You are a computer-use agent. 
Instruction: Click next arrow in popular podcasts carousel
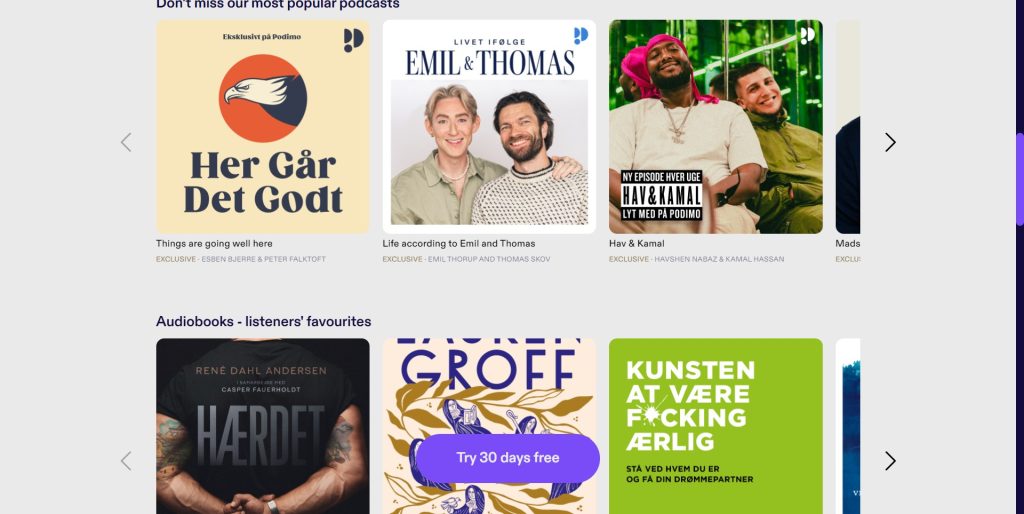890,142
